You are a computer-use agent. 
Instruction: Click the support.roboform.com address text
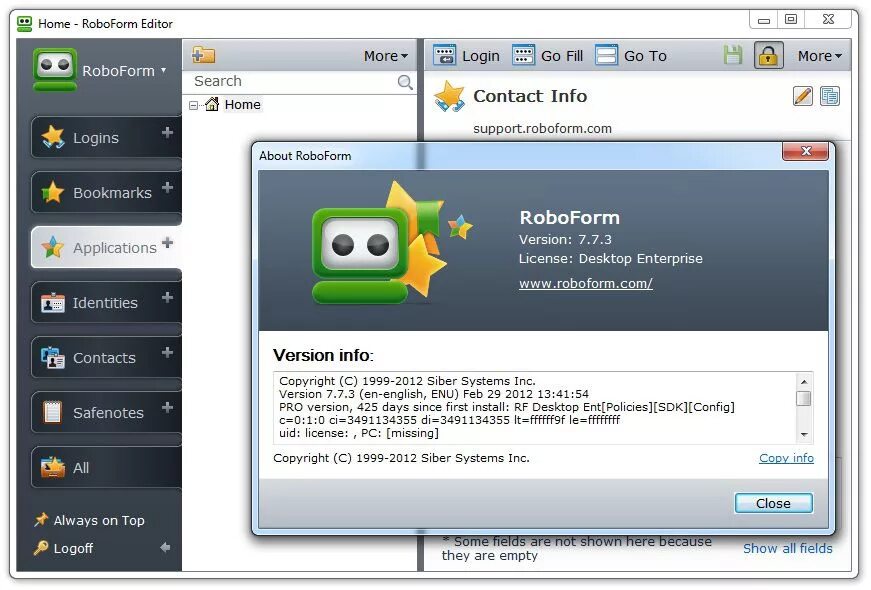coord(542,128)
